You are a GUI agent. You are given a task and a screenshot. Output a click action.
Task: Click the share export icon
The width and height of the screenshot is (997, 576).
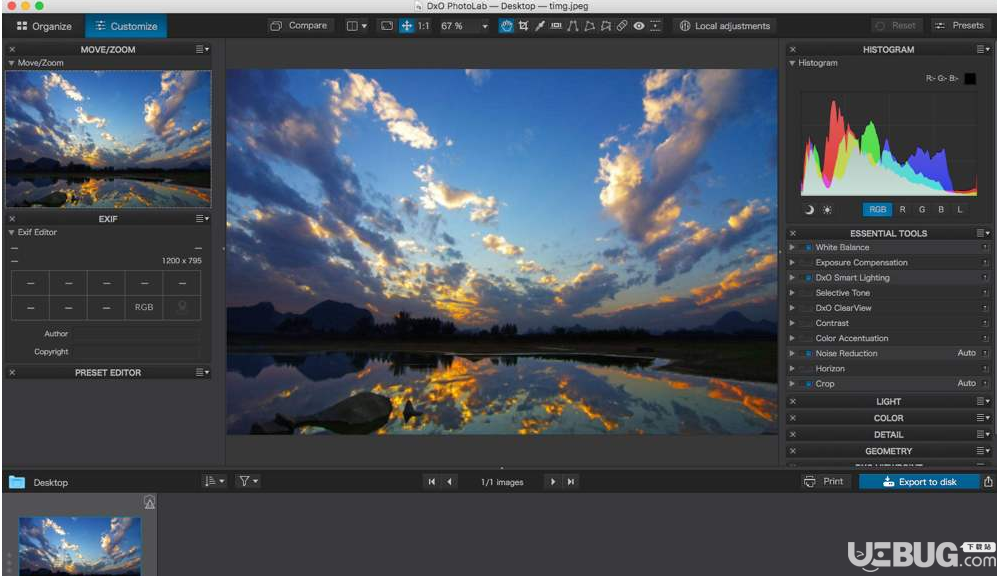(988, 482)
